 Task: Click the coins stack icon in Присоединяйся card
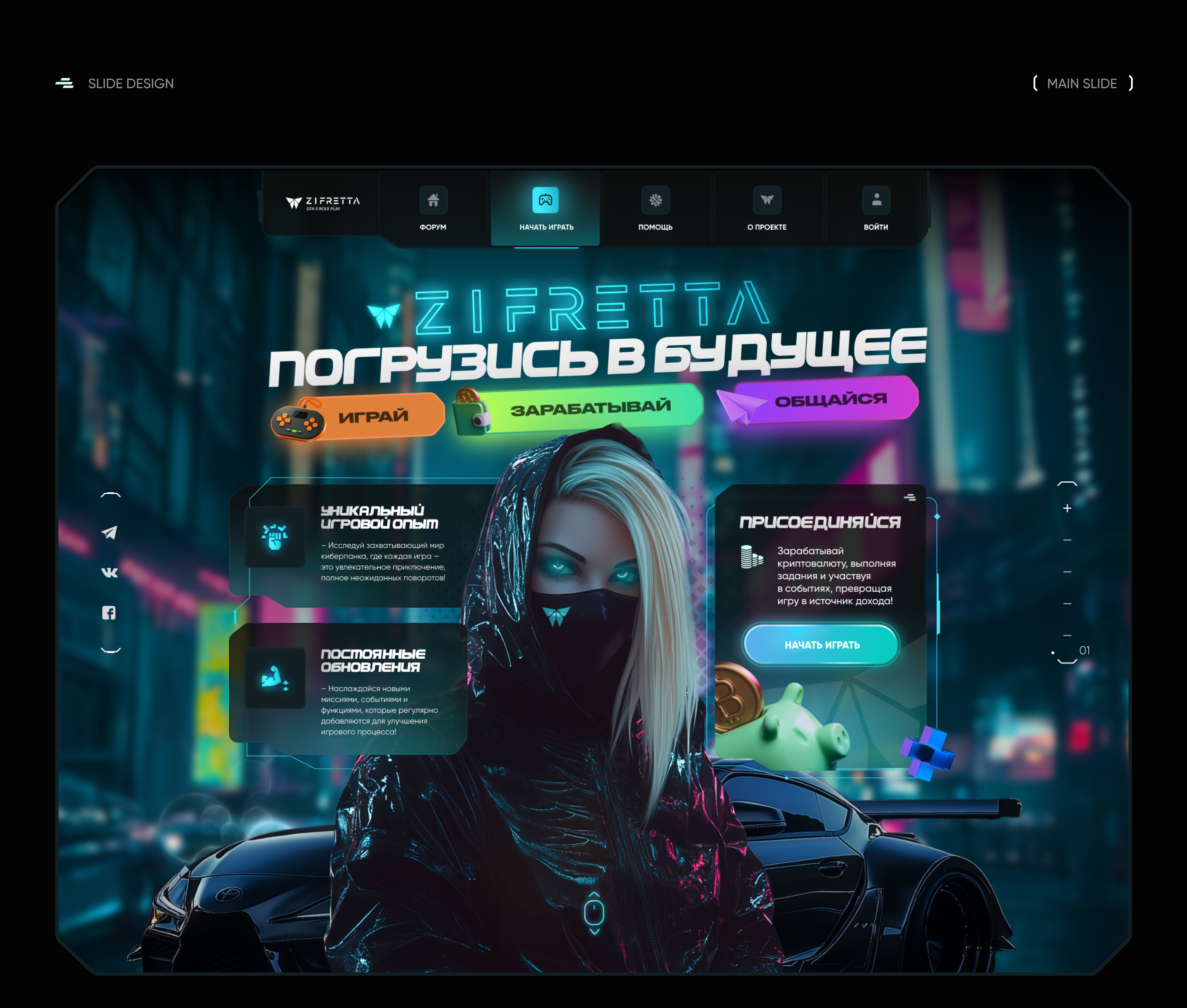point(752,557)
